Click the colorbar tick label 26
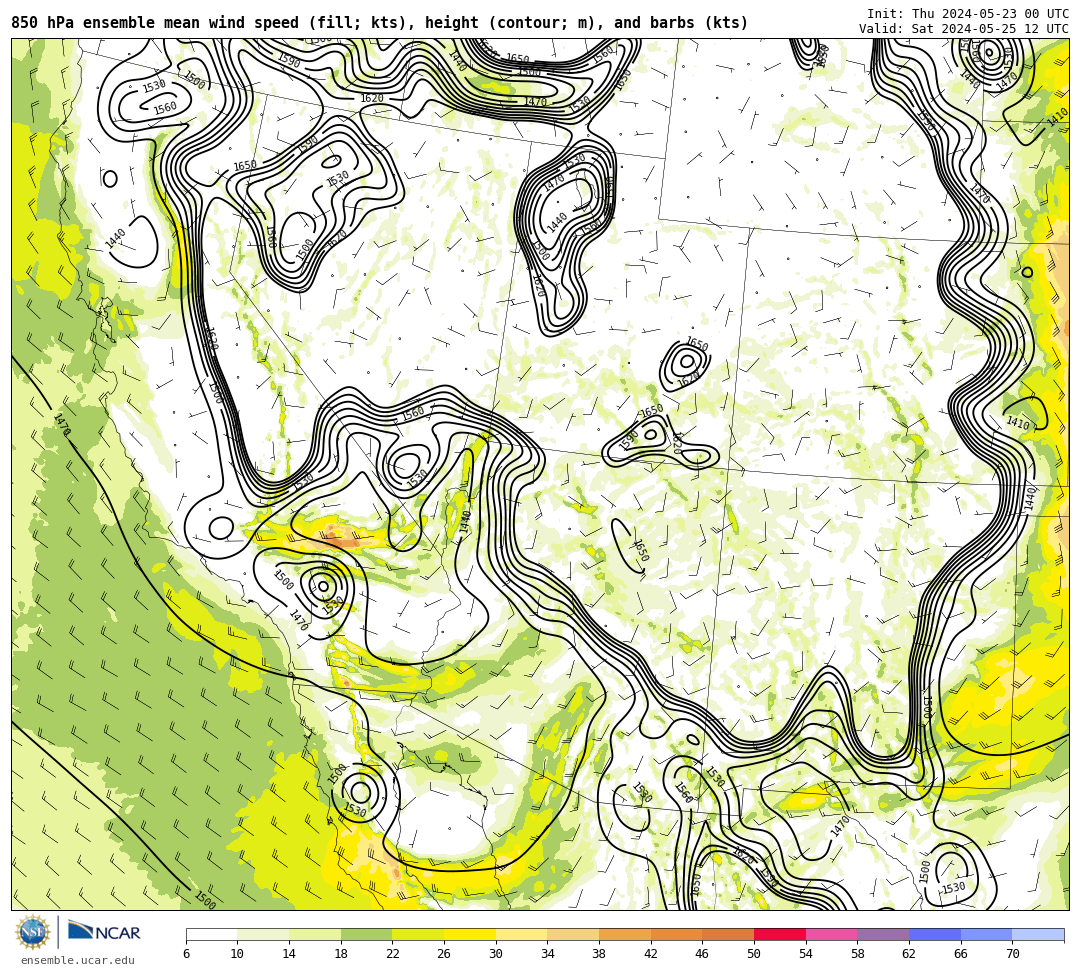Viewport: 1080px width, 973px height. point(444,954)
